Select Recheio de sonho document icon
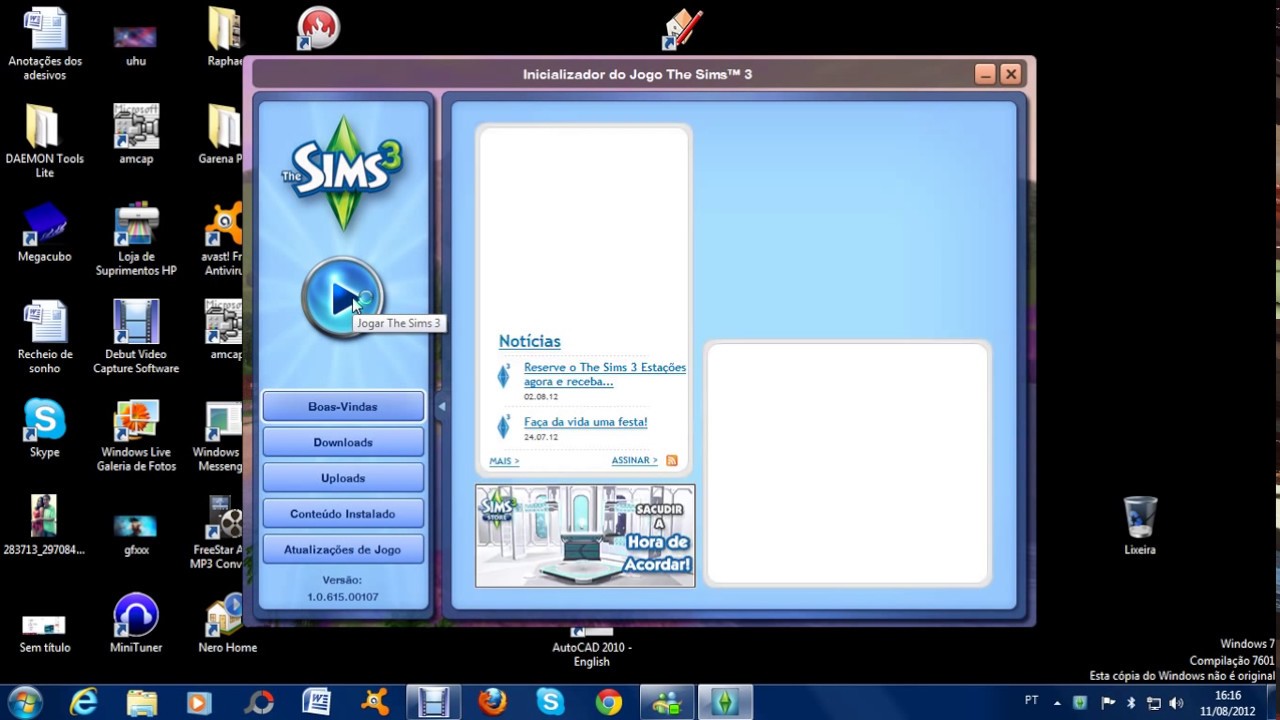The height and width of the screenshot is (720, 1280). point(44,336)
